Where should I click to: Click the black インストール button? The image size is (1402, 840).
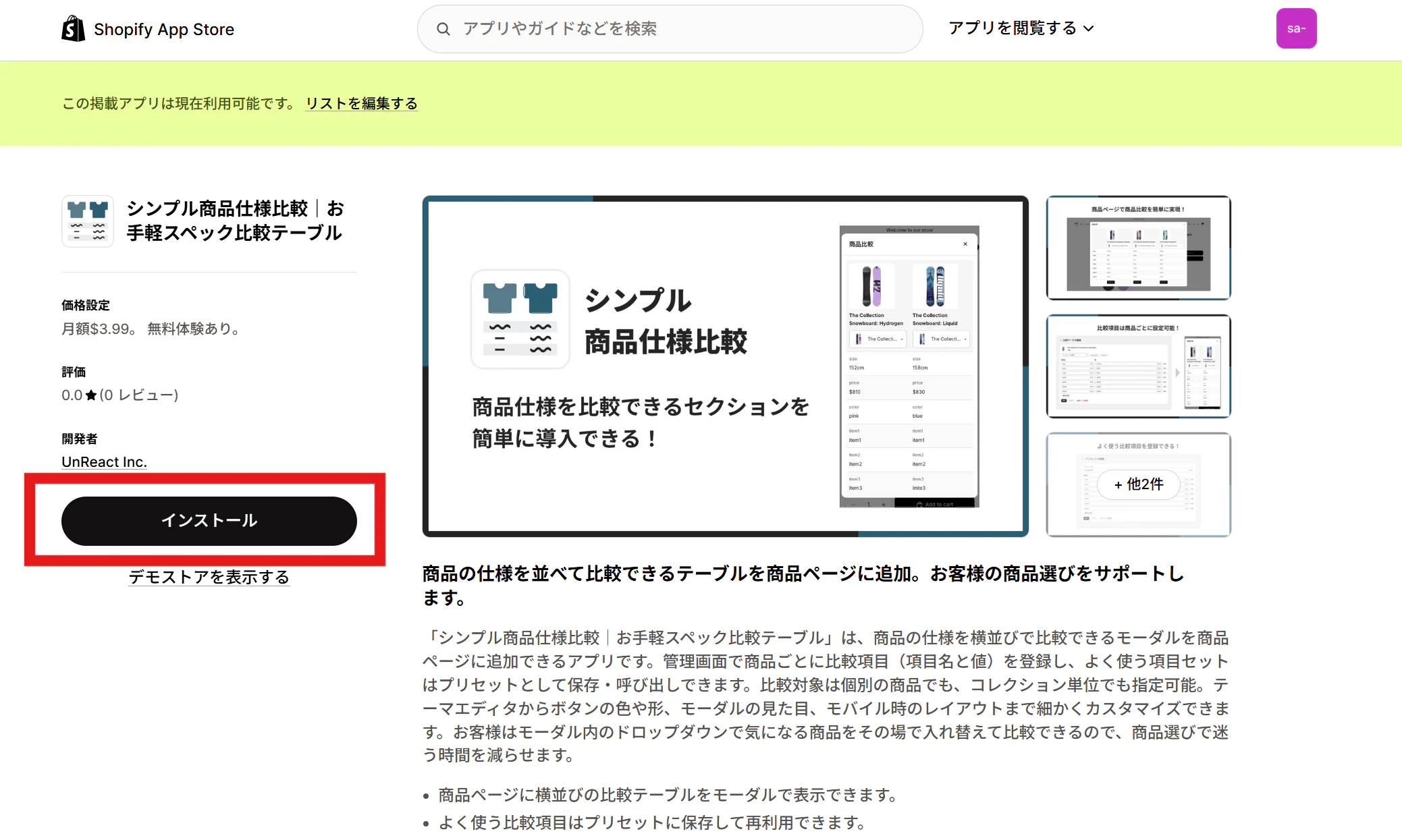pyautogui.click(x=209, y=521)
